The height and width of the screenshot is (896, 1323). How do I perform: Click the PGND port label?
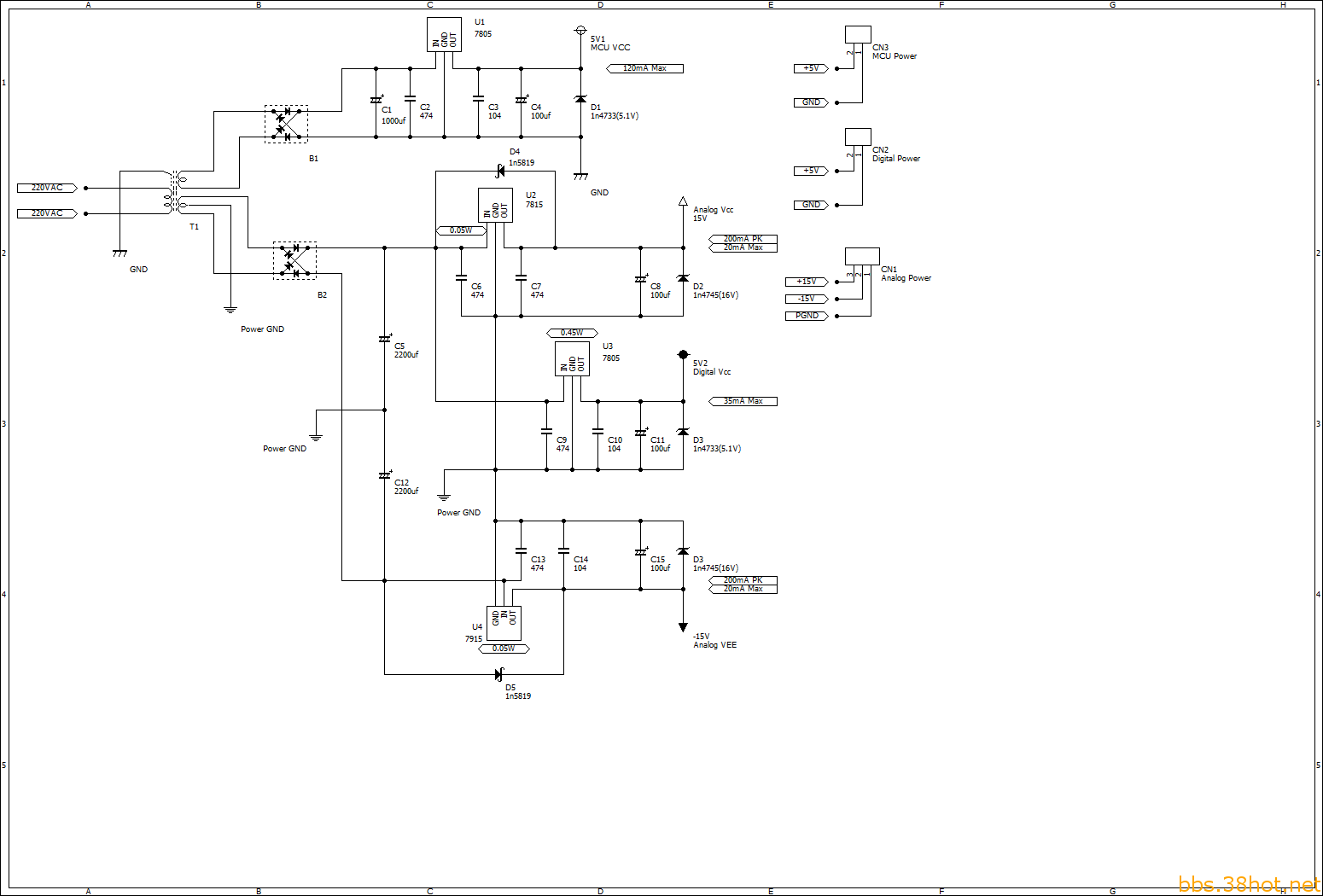(x=807, y=316)
